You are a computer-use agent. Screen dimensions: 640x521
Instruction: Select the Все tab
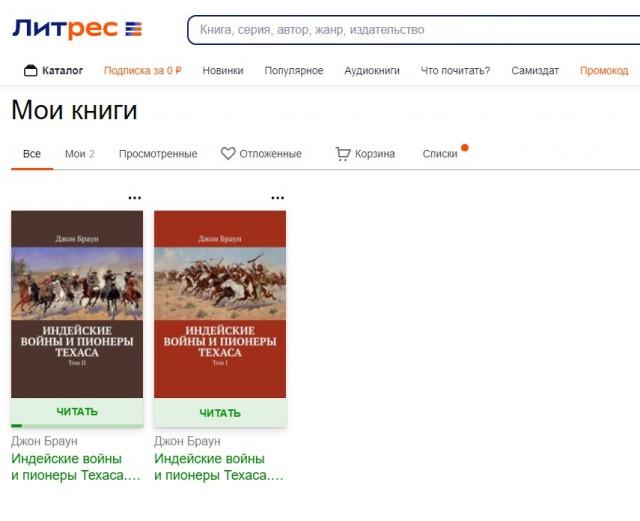[32, 154]
